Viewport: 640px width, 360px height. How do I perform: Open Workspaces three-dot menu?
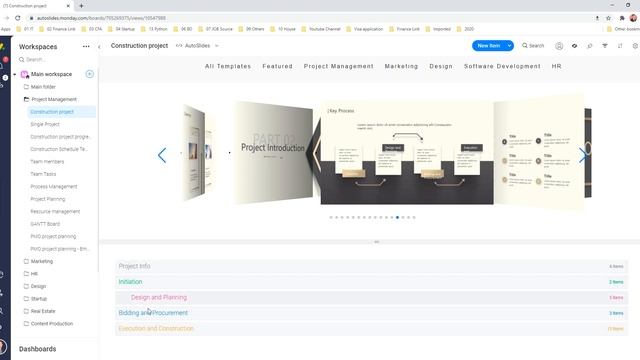click(x=86, y=47)
